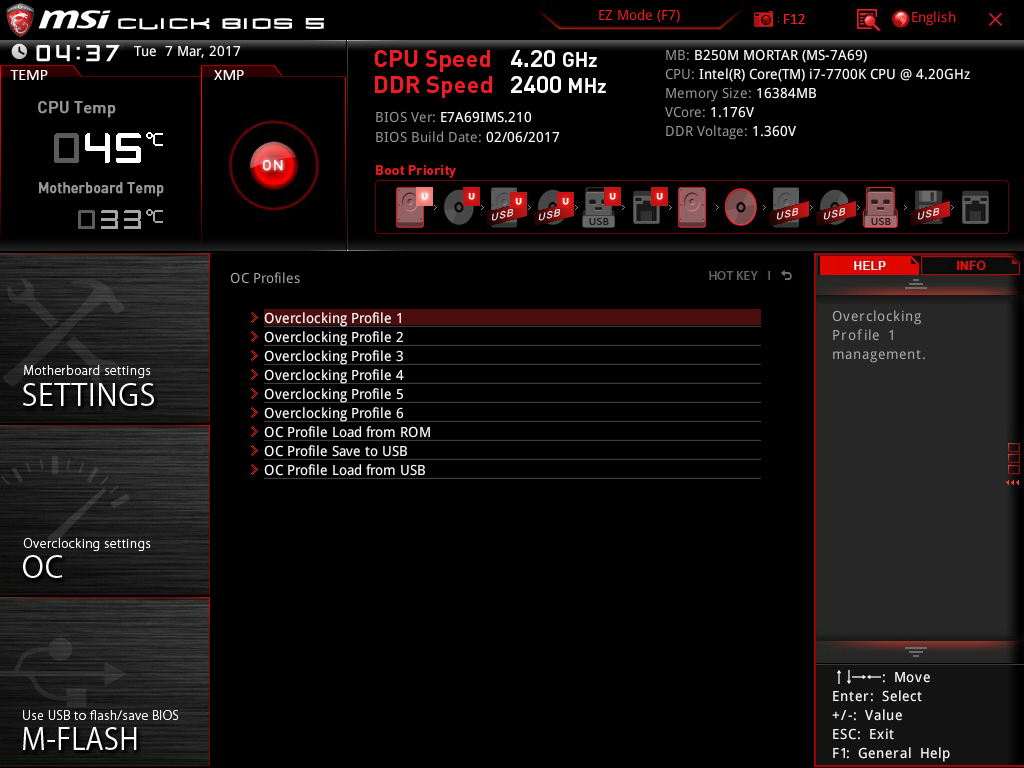Click the F12 screenshot camera icon

coord(763,19)
